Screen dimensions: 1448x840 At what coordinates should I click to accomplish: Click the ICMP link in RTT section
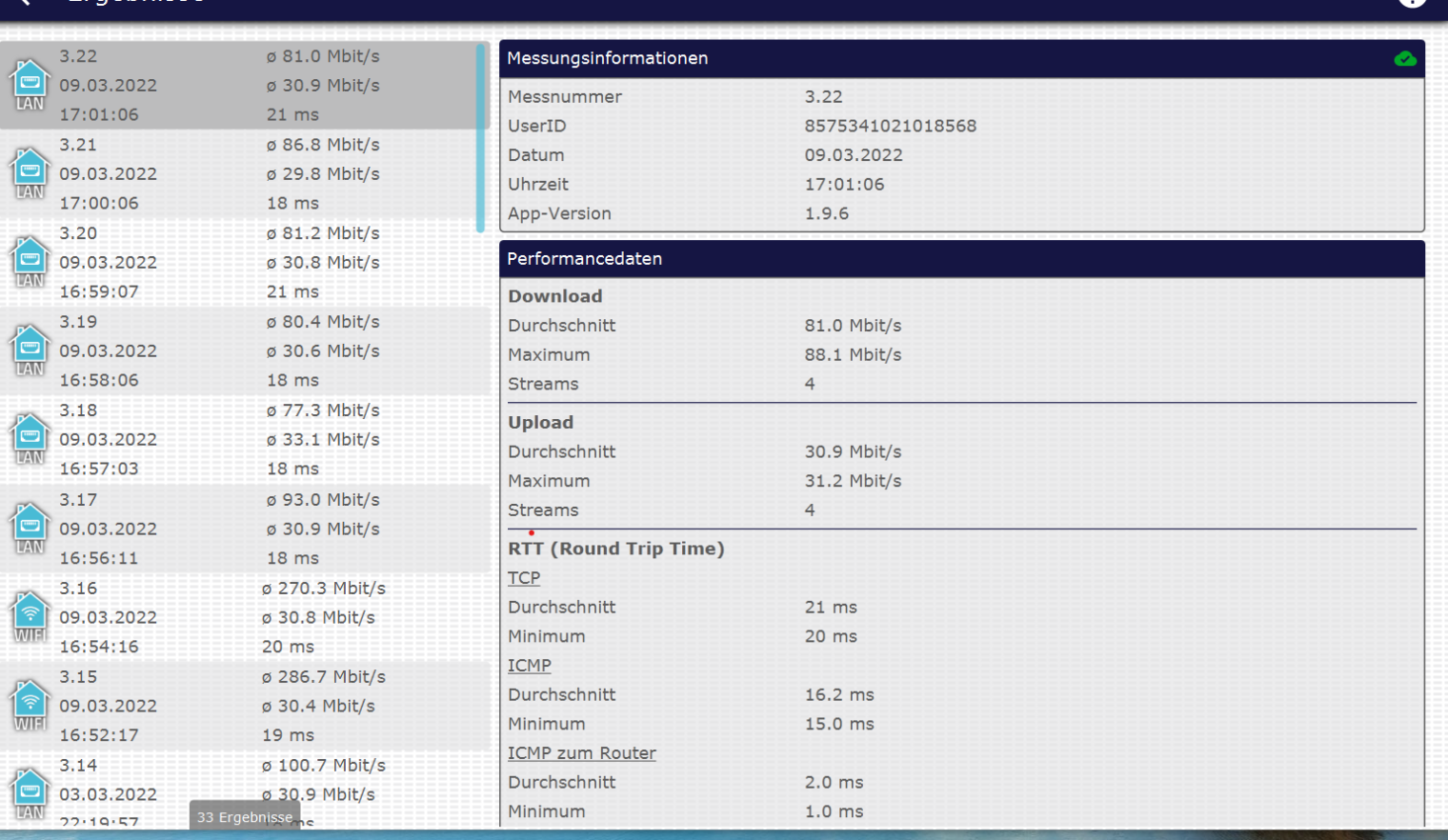pos(529,666)
